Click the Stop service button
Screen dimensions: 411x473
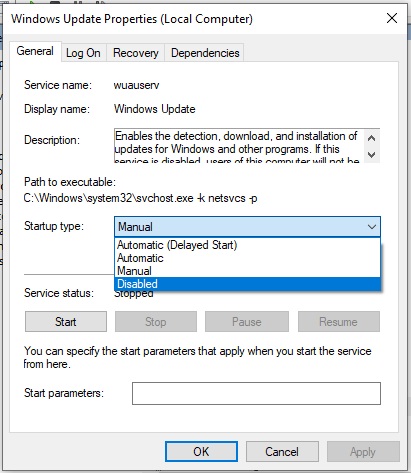156,322
